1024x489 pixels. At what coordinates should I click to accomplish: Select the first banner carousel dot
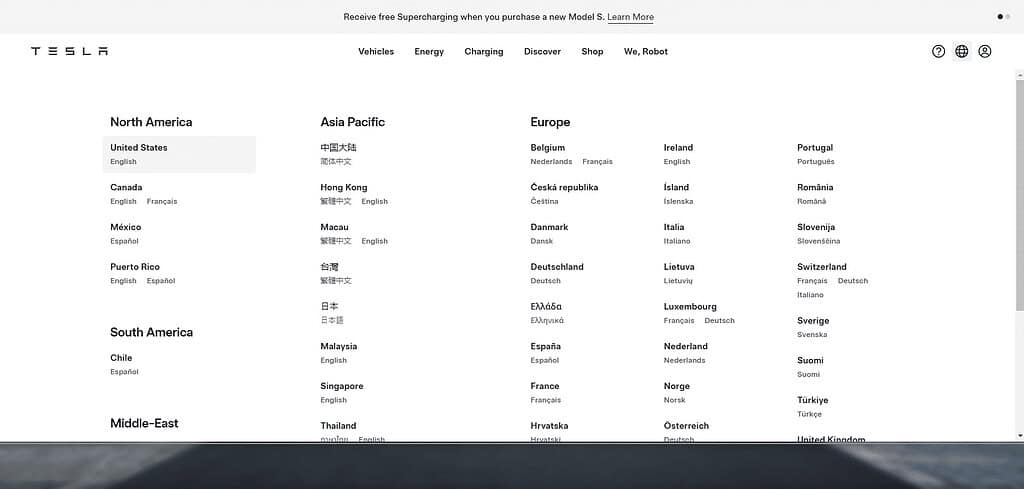(x=1000, y=17)
